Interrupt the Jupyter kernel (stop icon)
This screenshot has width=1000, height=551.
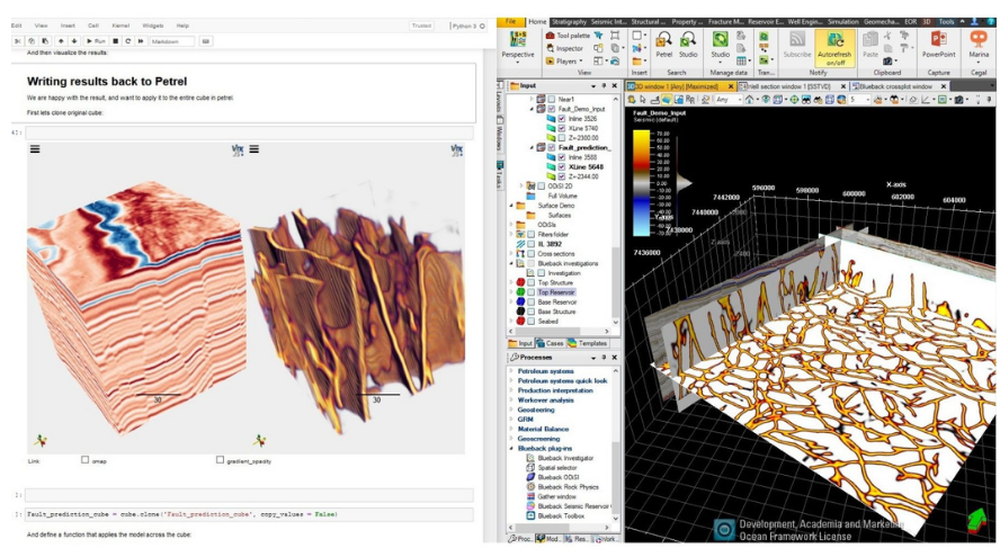(115, 41)
